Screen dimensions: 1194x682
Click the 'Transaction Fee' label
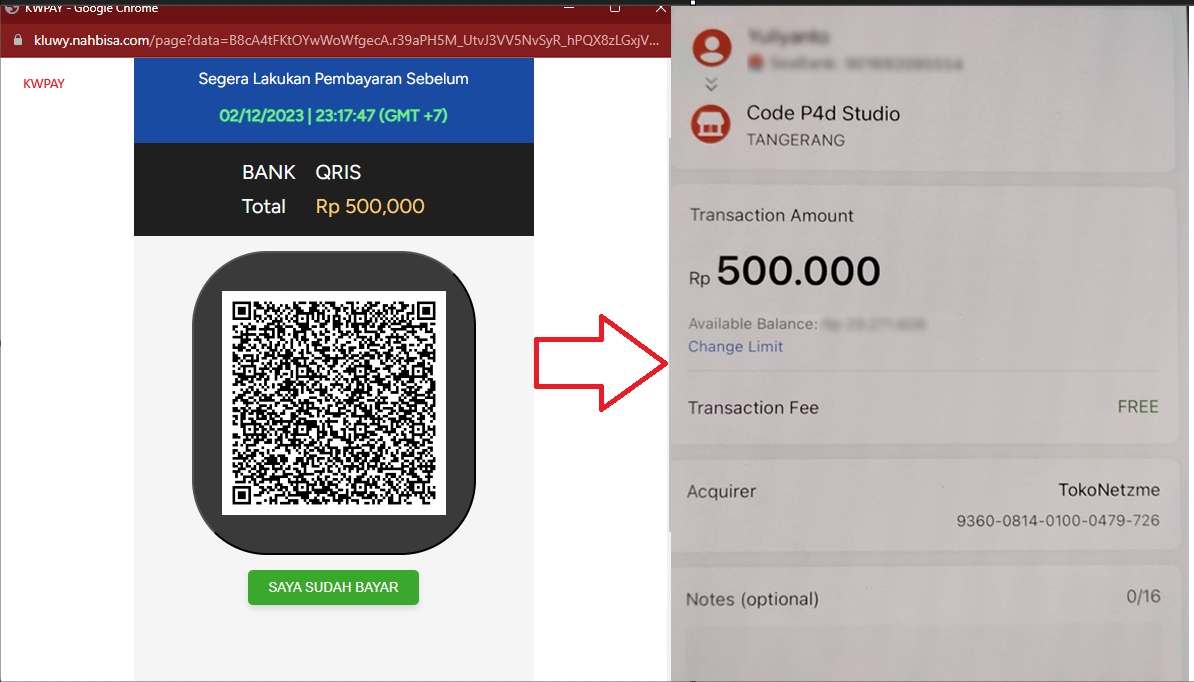click(x=753, y=408)
